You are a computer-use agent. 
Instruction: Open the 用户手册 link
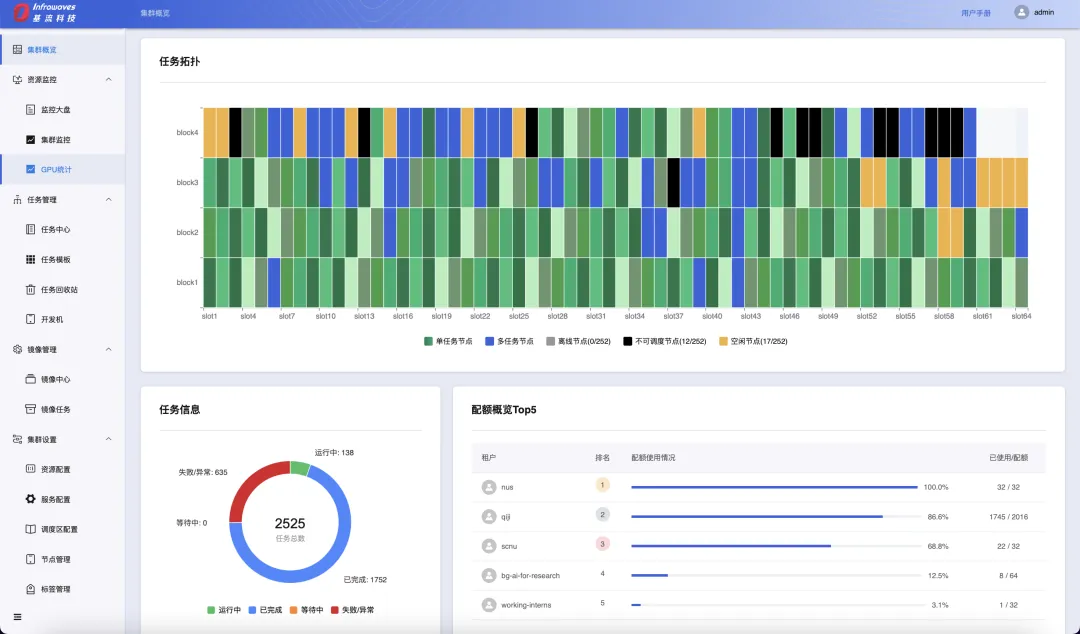pos(976,13)
